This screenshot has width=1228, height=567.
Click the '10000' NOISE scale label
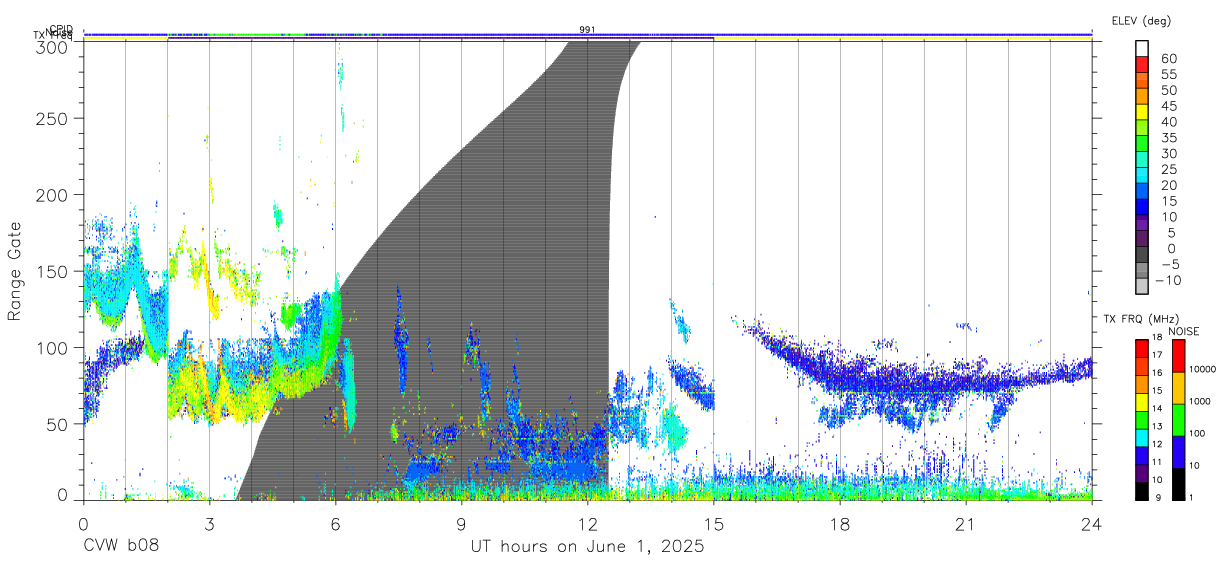tap(1204, 369)
